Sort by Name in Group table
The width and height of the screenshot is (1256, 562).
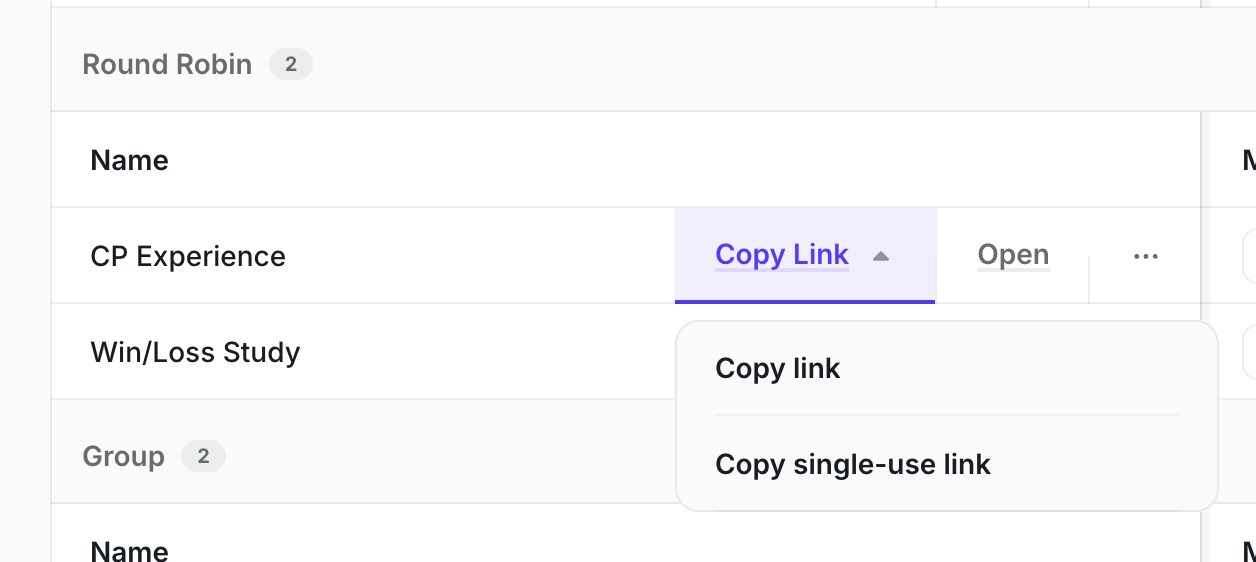130,550
